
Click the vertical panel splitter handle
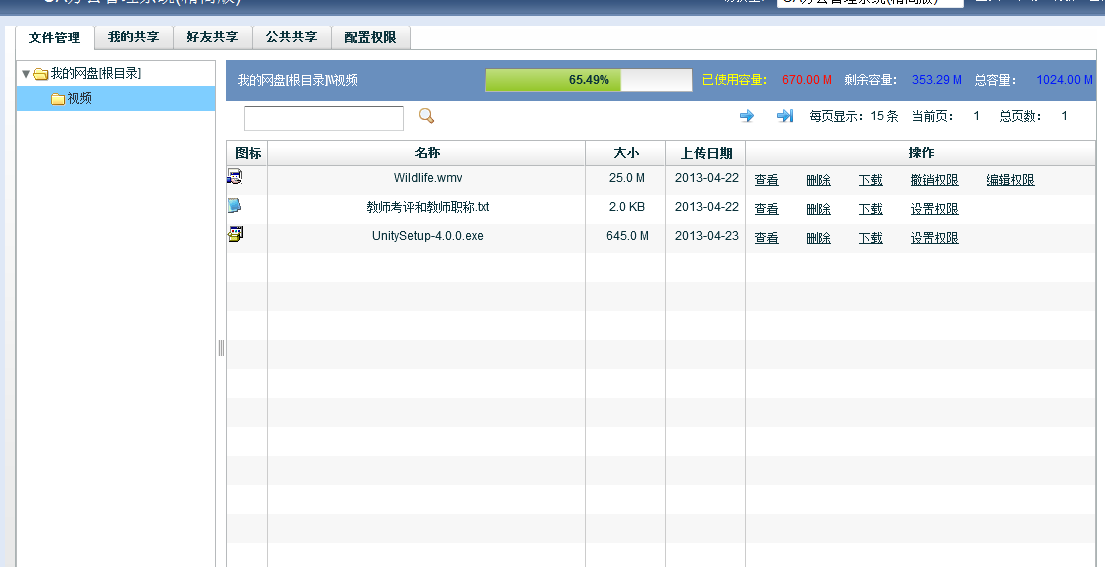point(221,347)
